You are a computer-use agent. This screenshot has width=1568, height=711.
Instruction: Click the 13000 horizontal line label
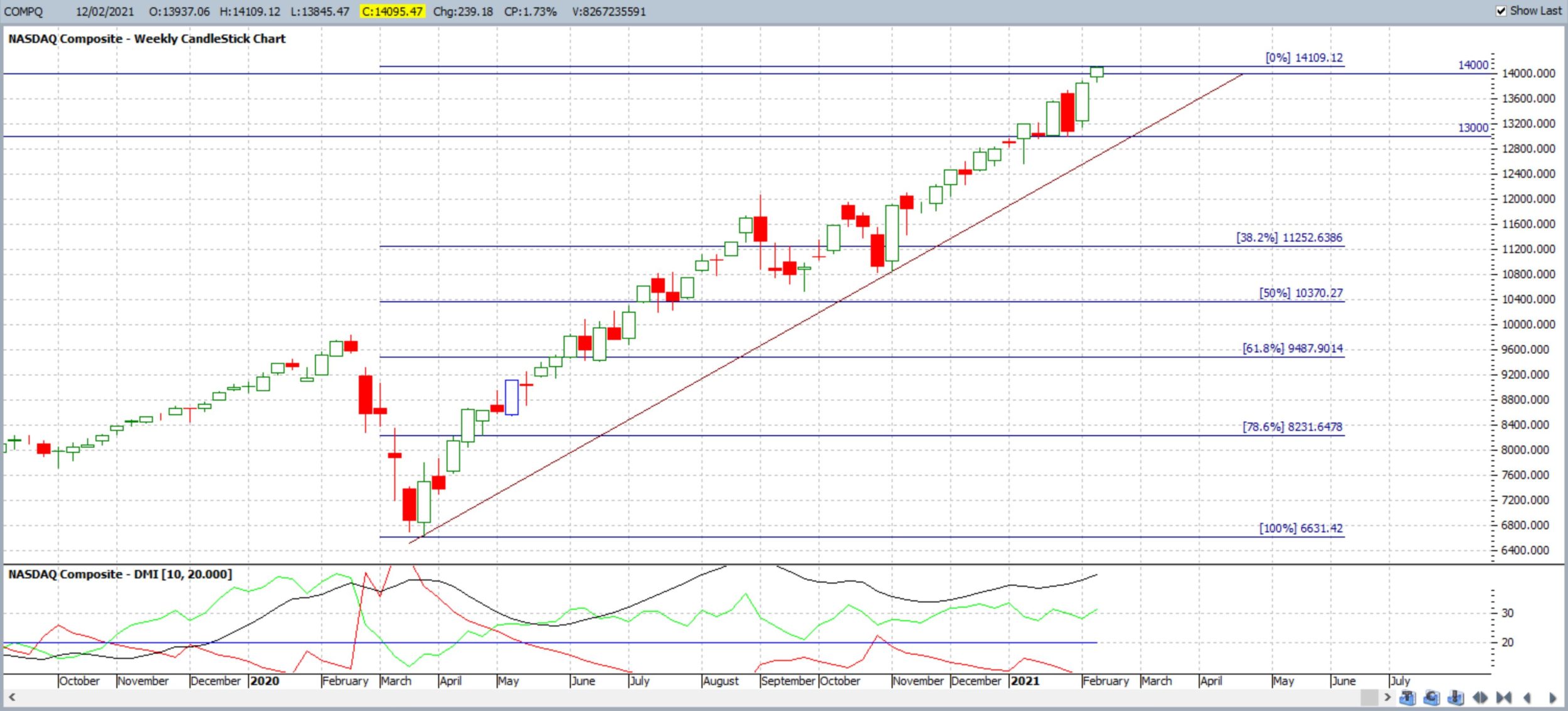[1473, 127]
